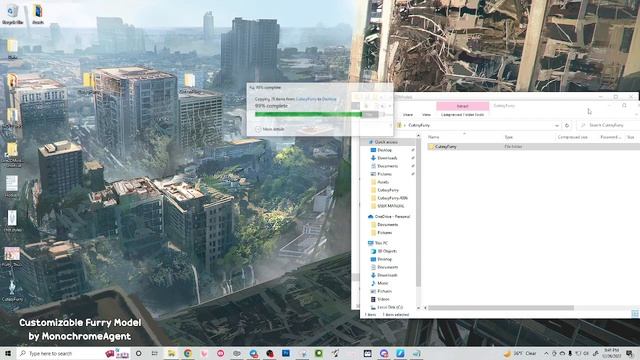
Task: Open USER MANUAL folder in navigation pane
Action: click(390, 206)
